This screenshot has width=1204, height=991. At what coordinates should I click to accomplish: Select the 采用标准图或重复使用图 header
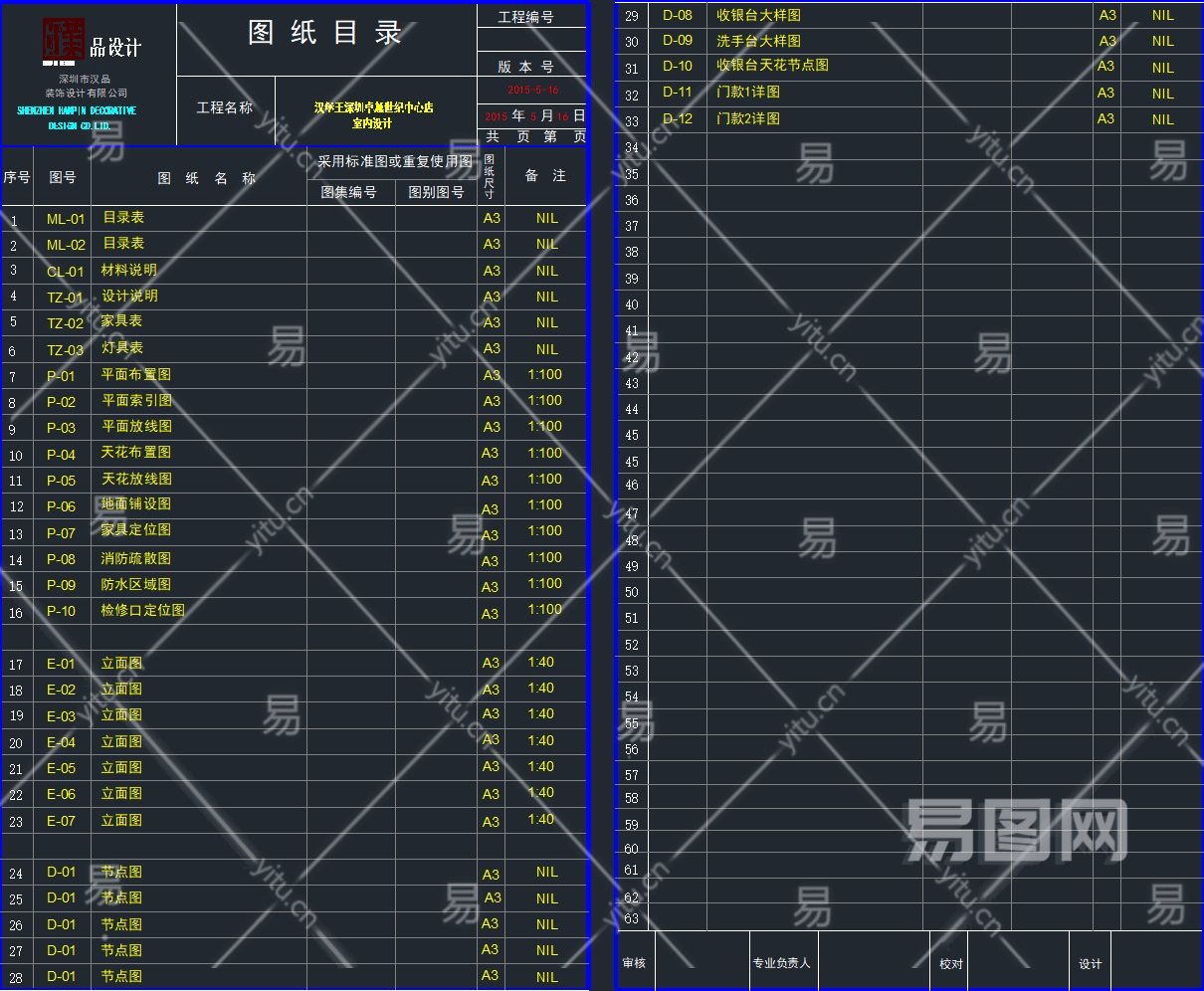[395, 161]
